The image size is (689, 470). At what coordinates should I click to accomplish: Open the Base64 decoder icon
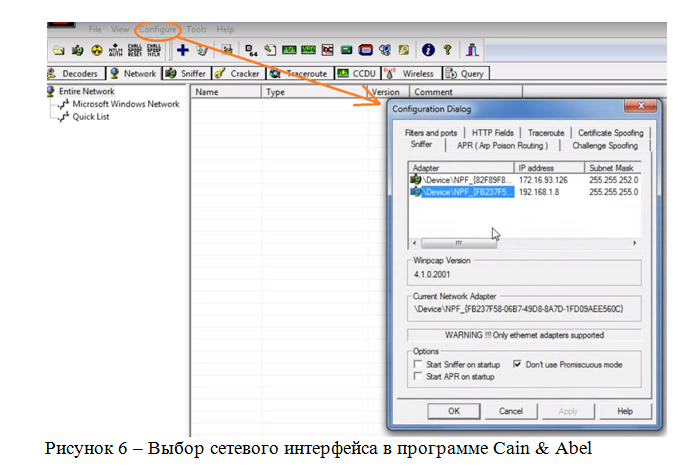251,50
